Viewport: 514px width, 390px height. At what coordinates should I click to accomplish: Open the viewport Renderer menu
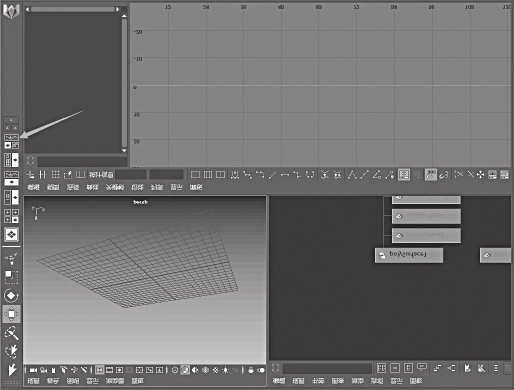click(x=115, y=381)
